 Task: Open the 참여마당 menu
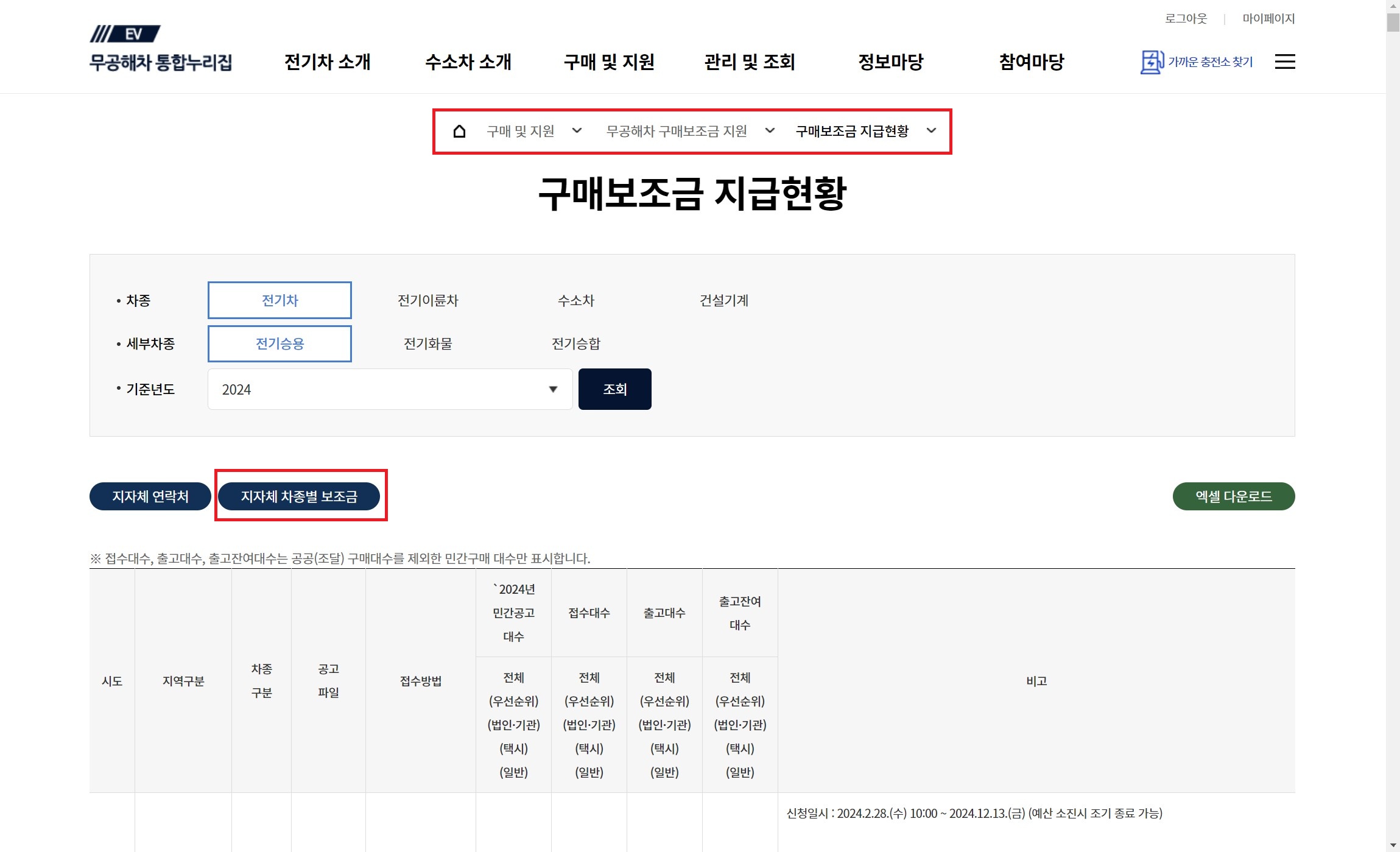(x=1031, y=62)
